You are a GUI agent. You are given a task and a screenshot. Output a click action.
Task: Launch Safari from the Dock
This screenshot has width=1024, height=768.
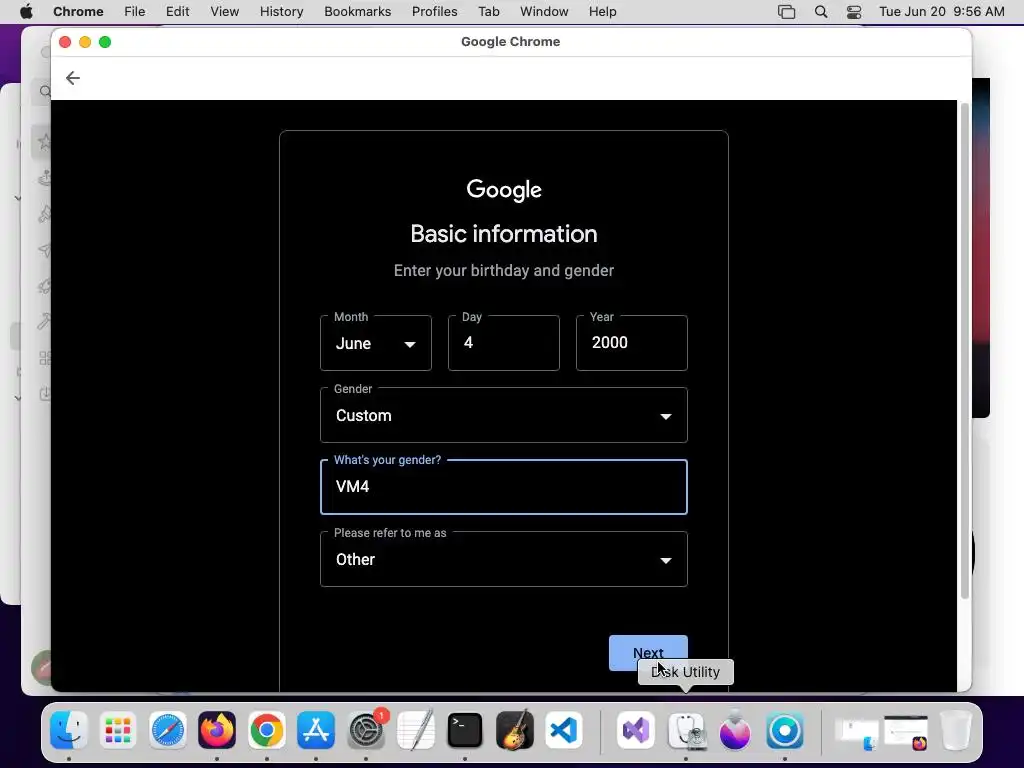pos(168,730)
